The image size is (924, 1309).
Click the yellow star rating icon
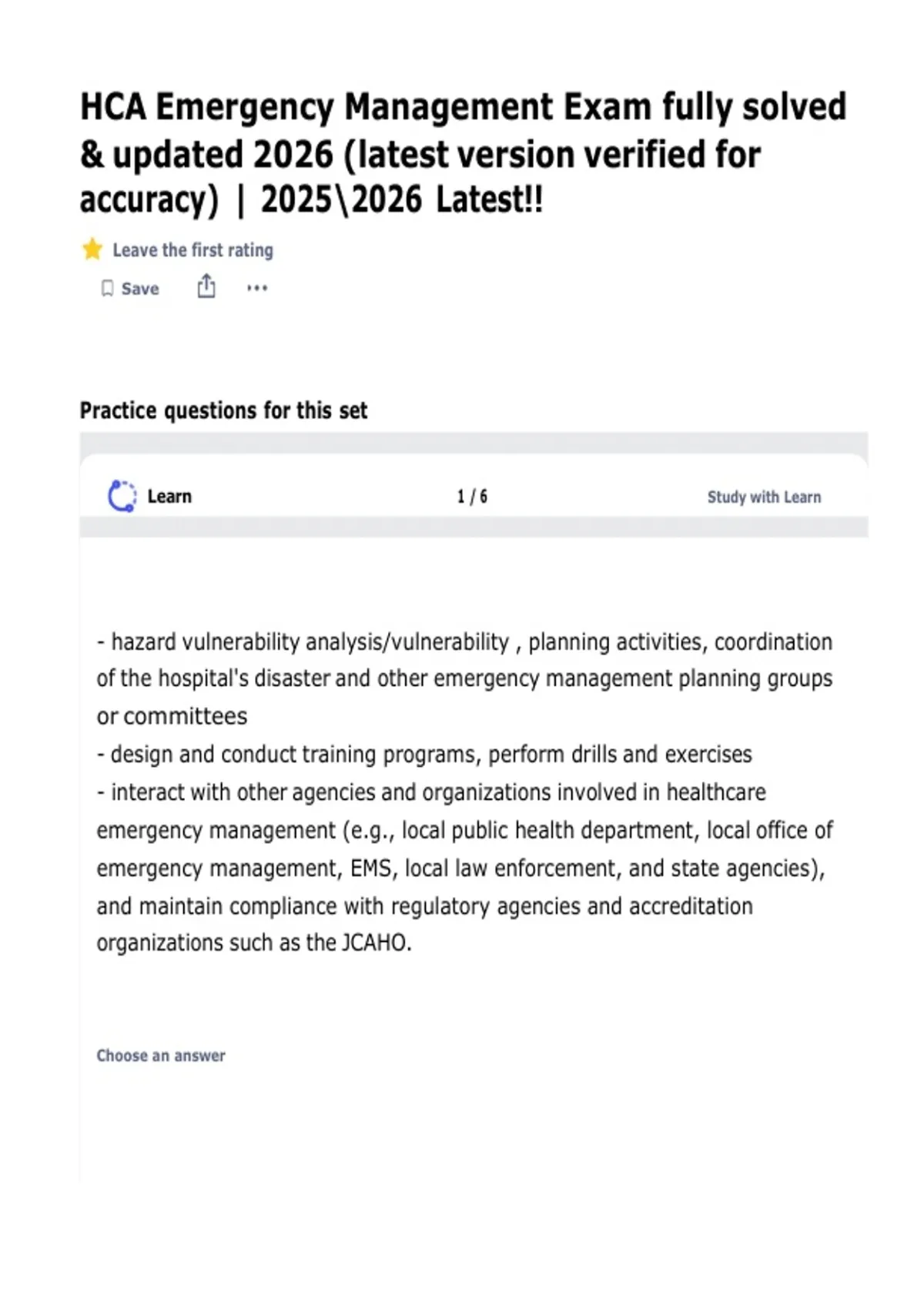[92, 249]
